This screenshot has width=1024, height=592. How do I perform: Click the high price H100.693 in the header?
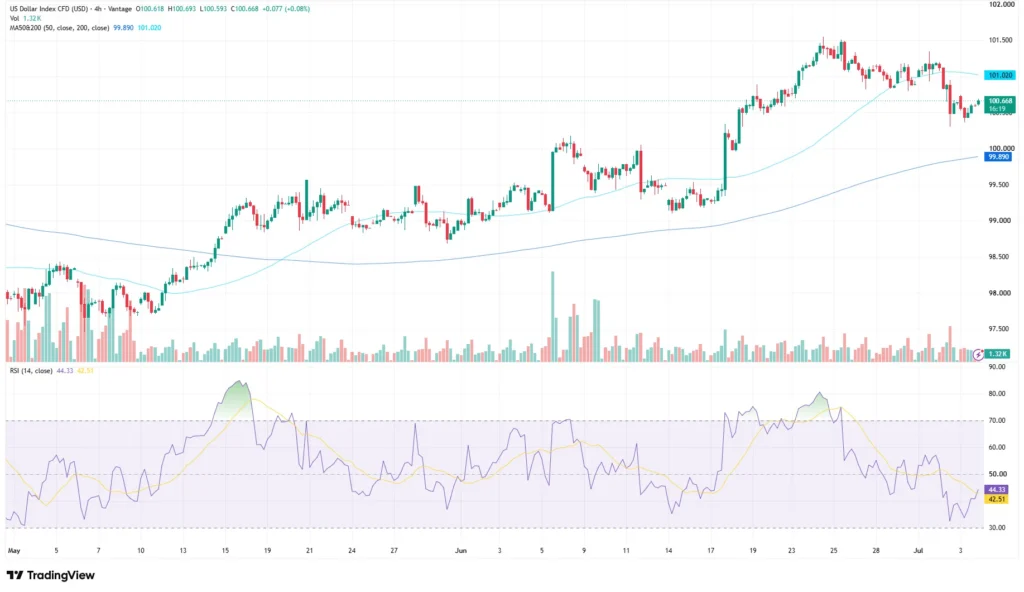coord(182,9)
